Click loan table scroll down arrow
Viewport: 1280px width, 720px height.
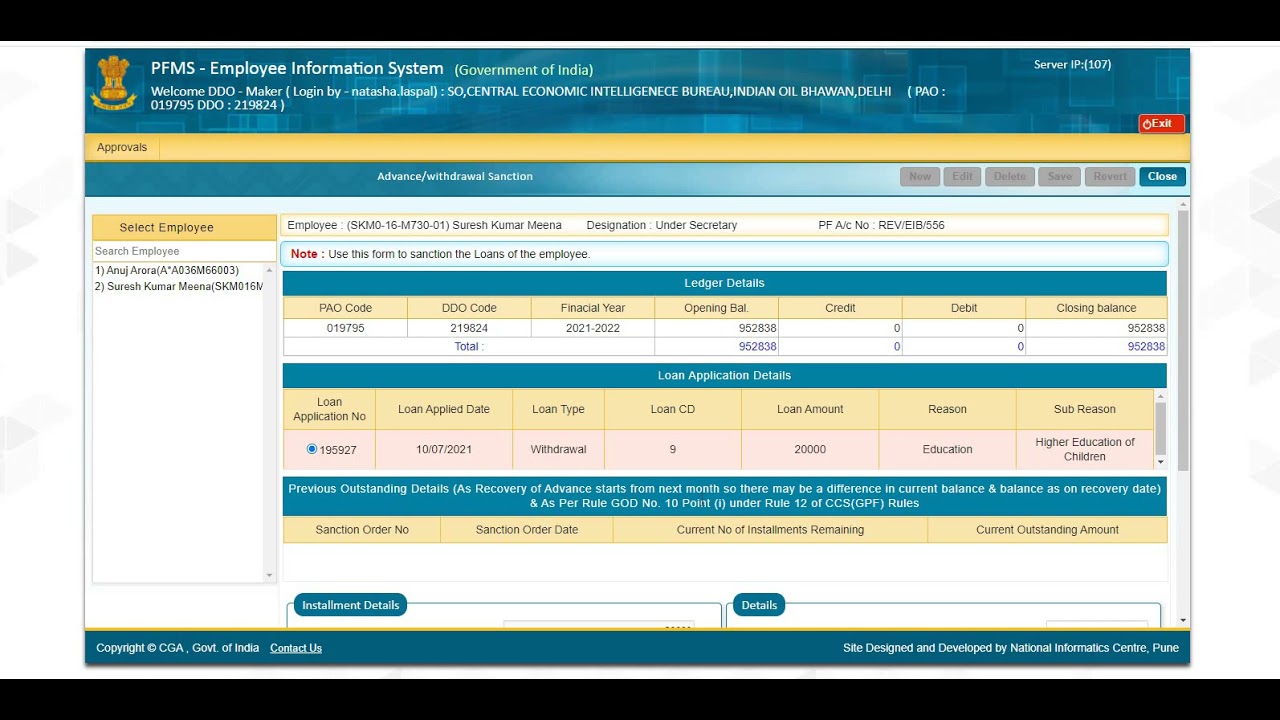[x=1160, y=462]
